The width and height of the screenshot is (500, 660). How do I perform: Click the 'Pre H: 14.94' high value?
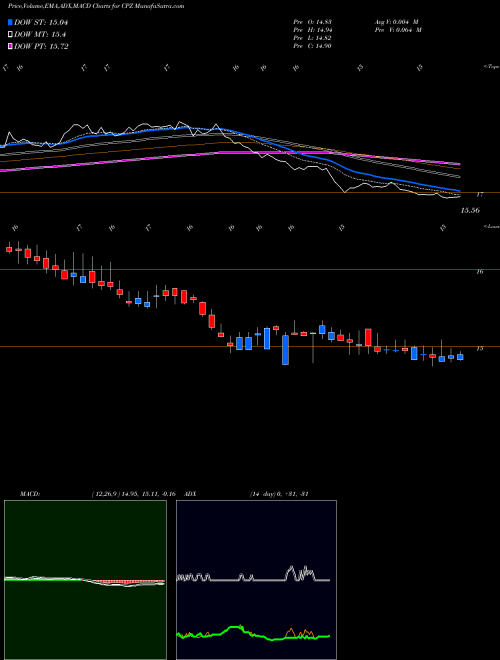[x=313, y=30]
